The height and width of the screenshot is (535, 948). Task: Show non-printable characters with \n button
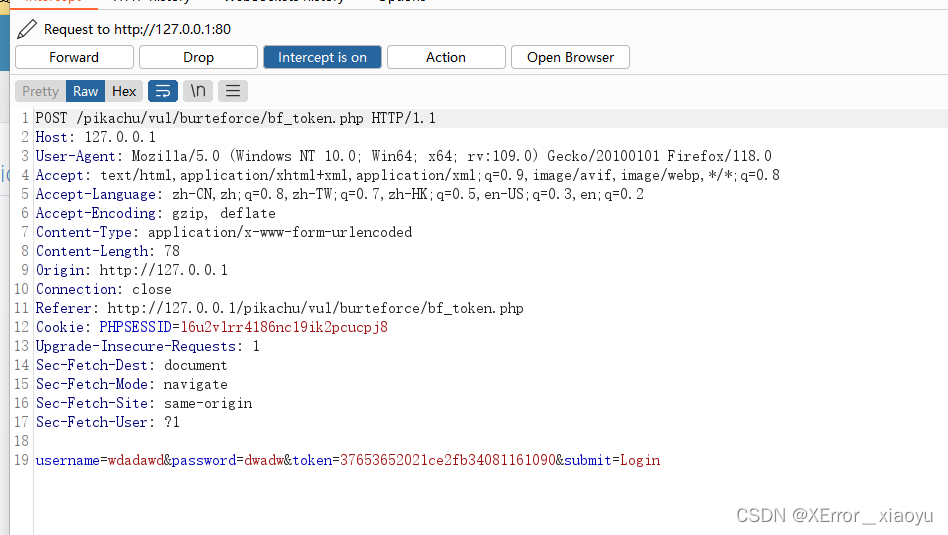(198, 91)
